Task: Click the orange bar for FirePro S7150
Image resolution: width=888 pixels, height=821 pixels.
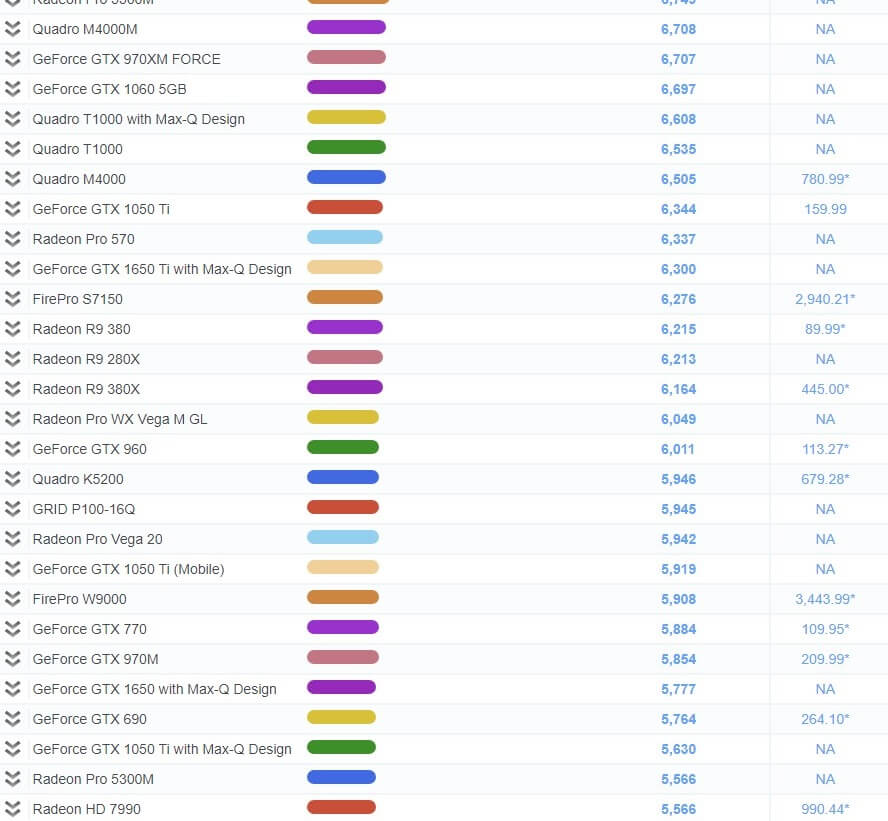Action: click(345, 297)
